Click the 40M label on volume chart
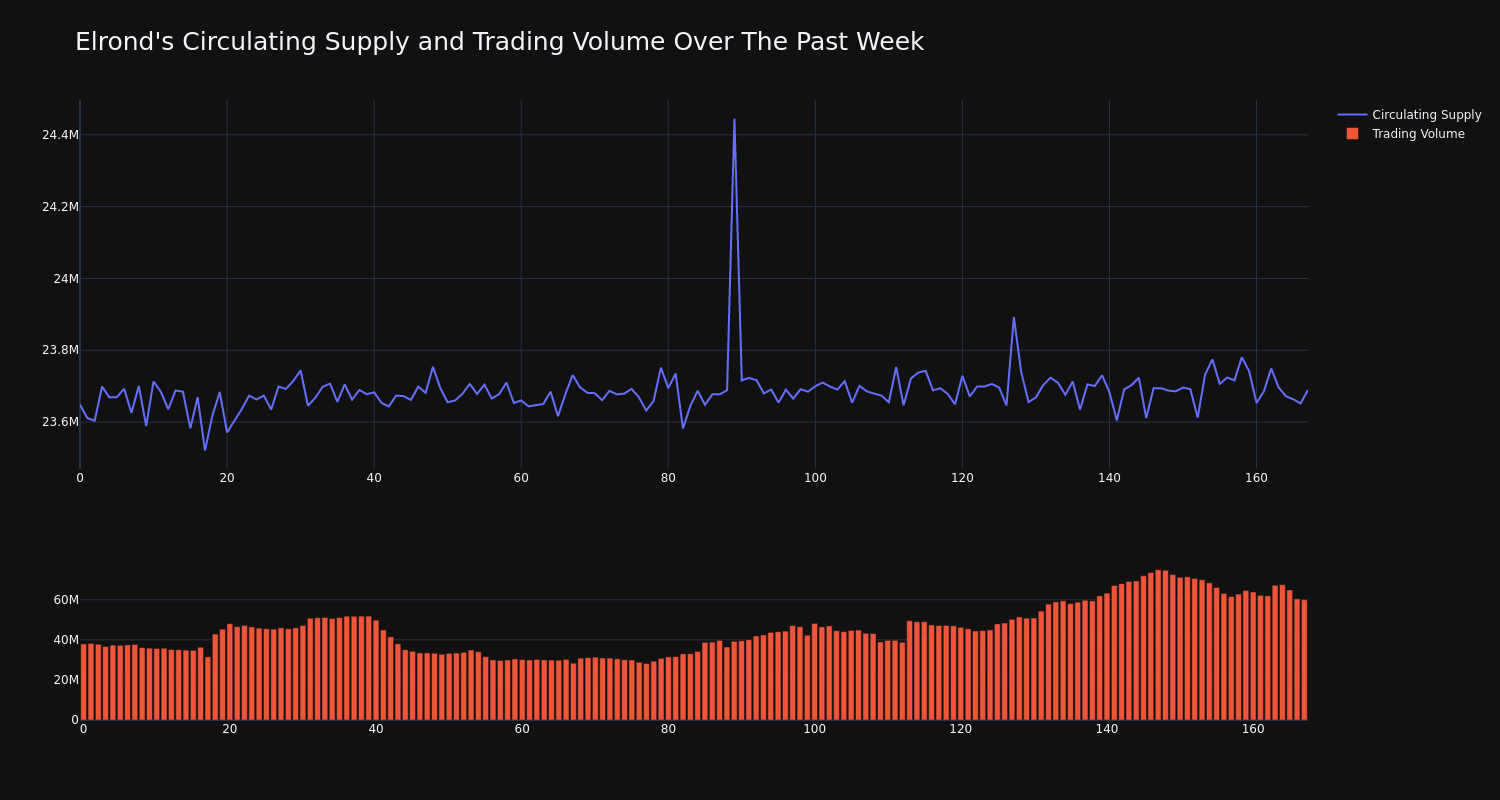Image resolution: width=1500 pixels, height=800 pixels. coord(66,640)
